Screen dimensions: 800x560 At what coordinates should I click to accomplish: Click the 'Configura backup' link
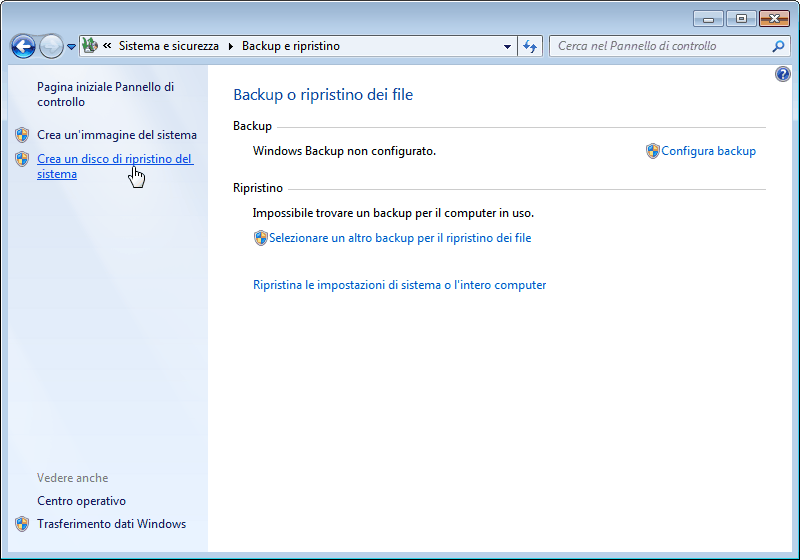[x=708, y=151]
